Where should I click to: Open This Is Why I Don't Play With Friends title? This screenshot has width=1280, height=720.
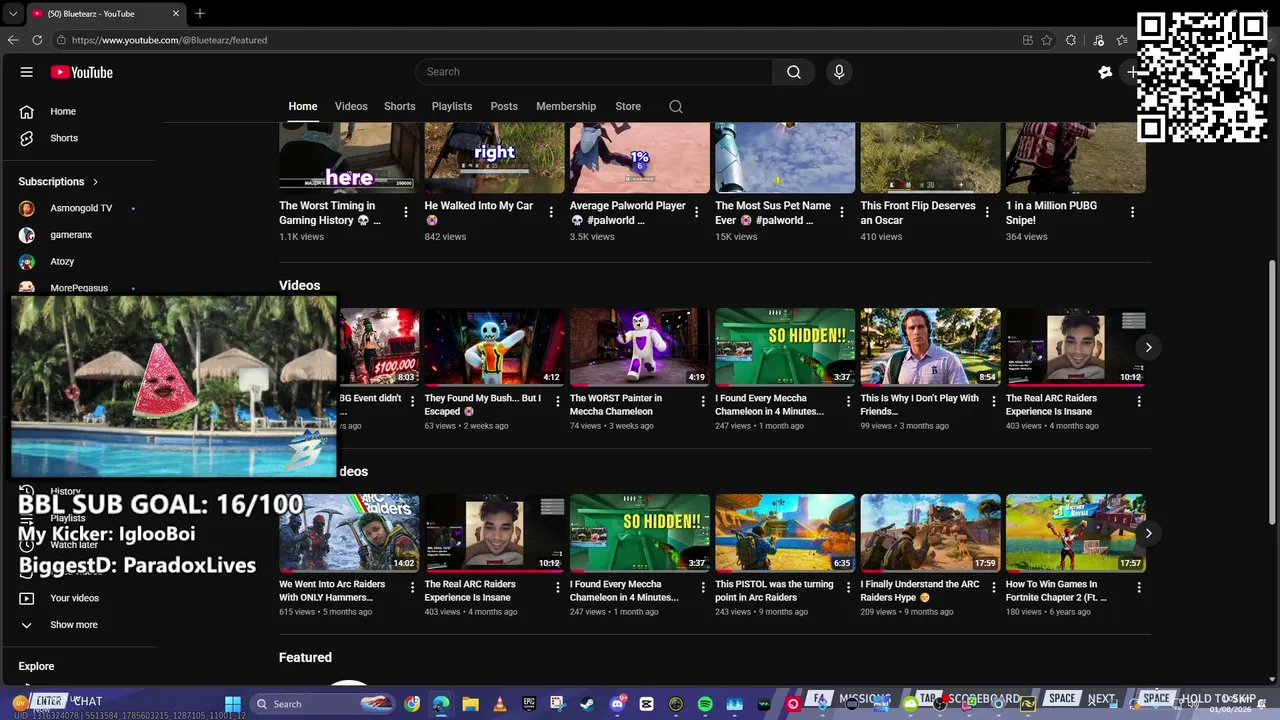click(920, 405)
